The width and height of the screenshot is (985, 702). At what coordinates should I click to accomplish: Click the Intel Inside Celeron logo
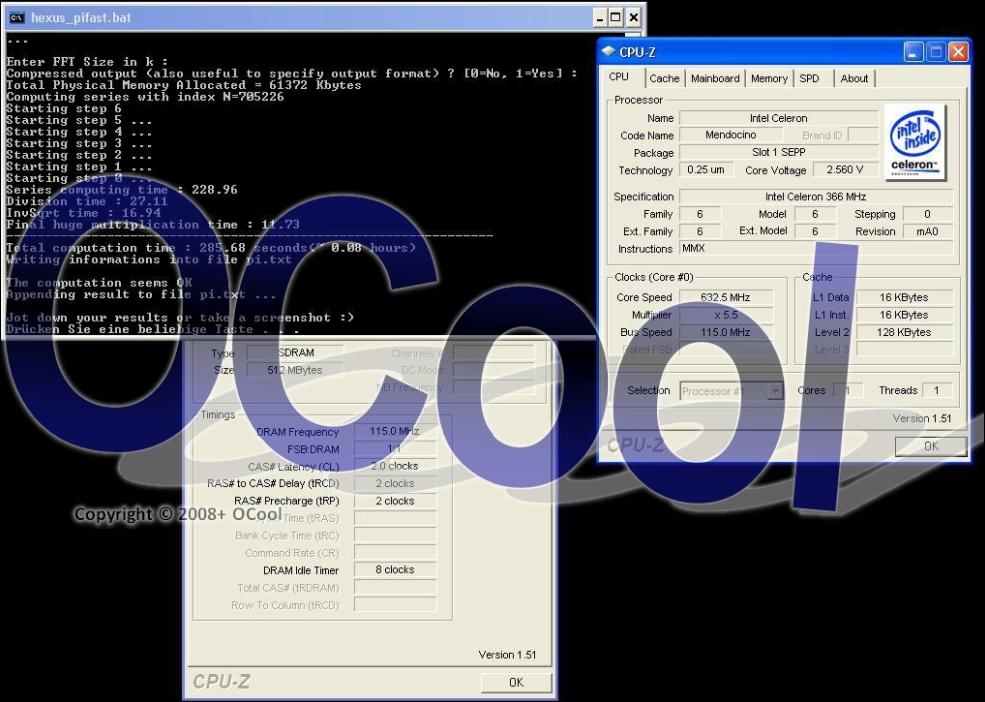[x=914, y=142]
